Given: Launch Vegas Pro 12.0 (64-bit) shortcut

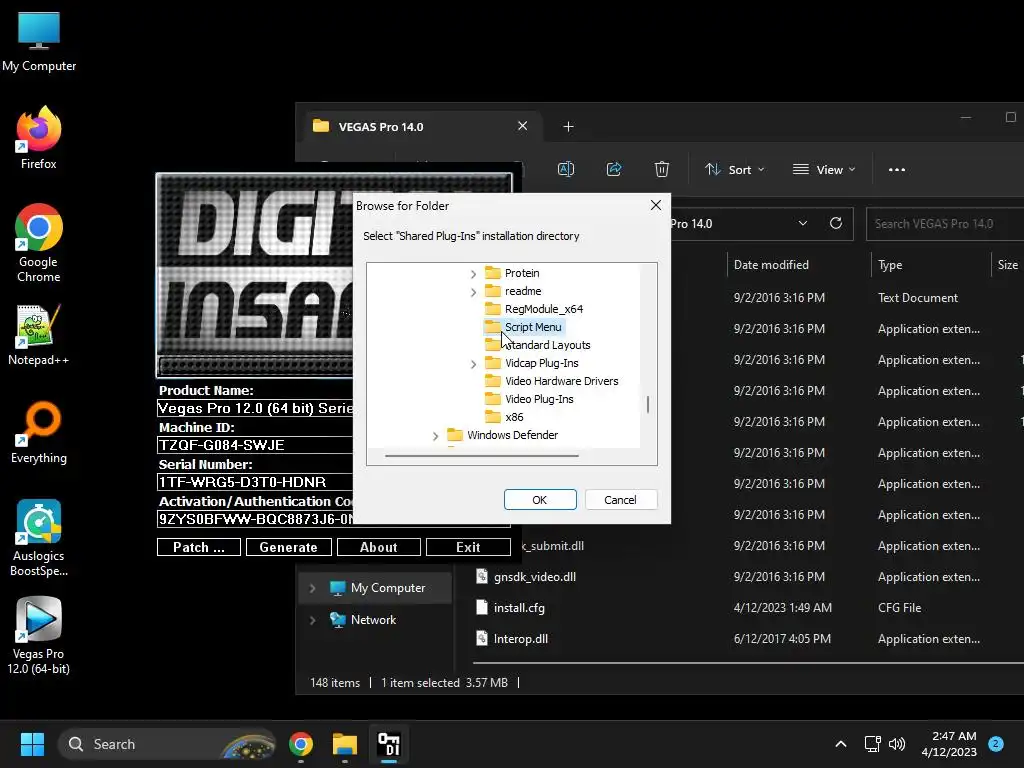Looking at the screenshot, I should (x=39, y=636).
